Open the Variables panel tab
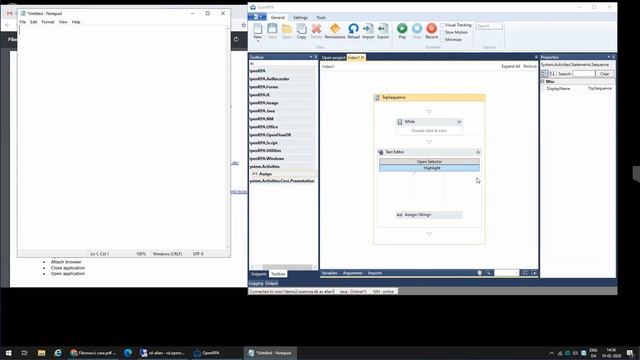The image size is (640, 360). (329, 273)
